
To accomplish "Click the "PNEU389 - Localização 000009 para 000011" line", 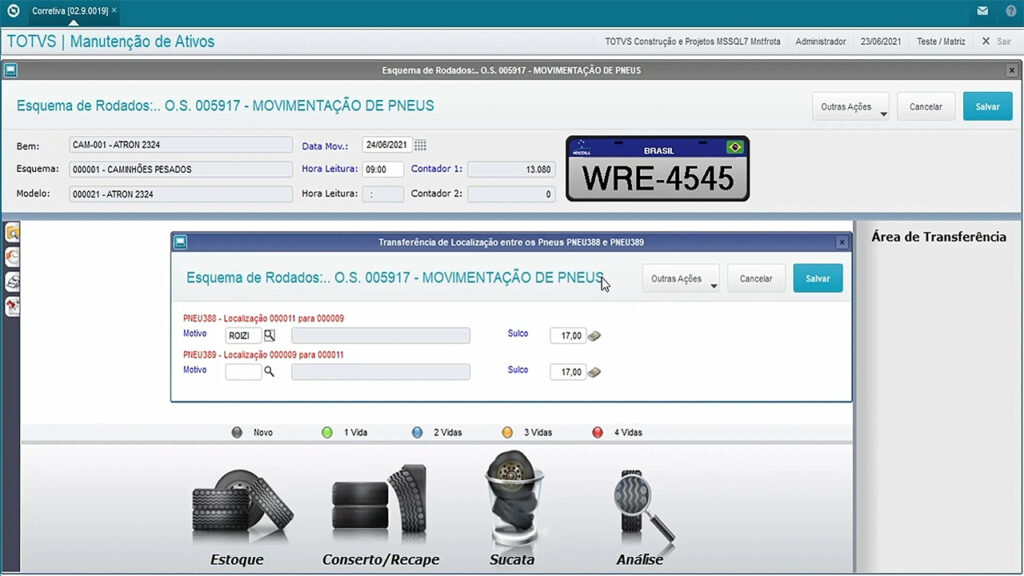I will coord(263,355).
